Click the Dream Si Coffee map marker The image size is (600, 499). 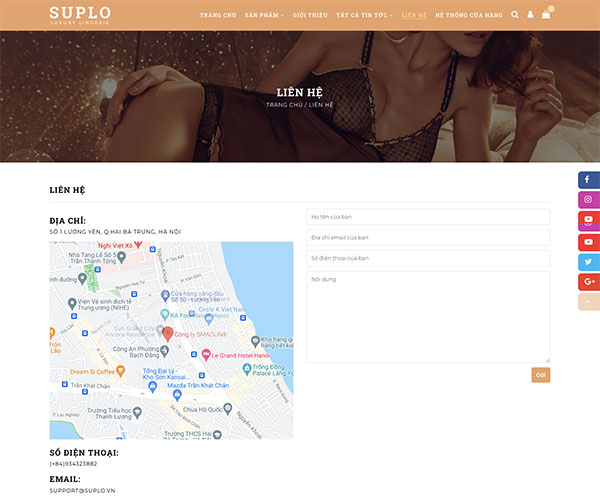tap(121, 370)
